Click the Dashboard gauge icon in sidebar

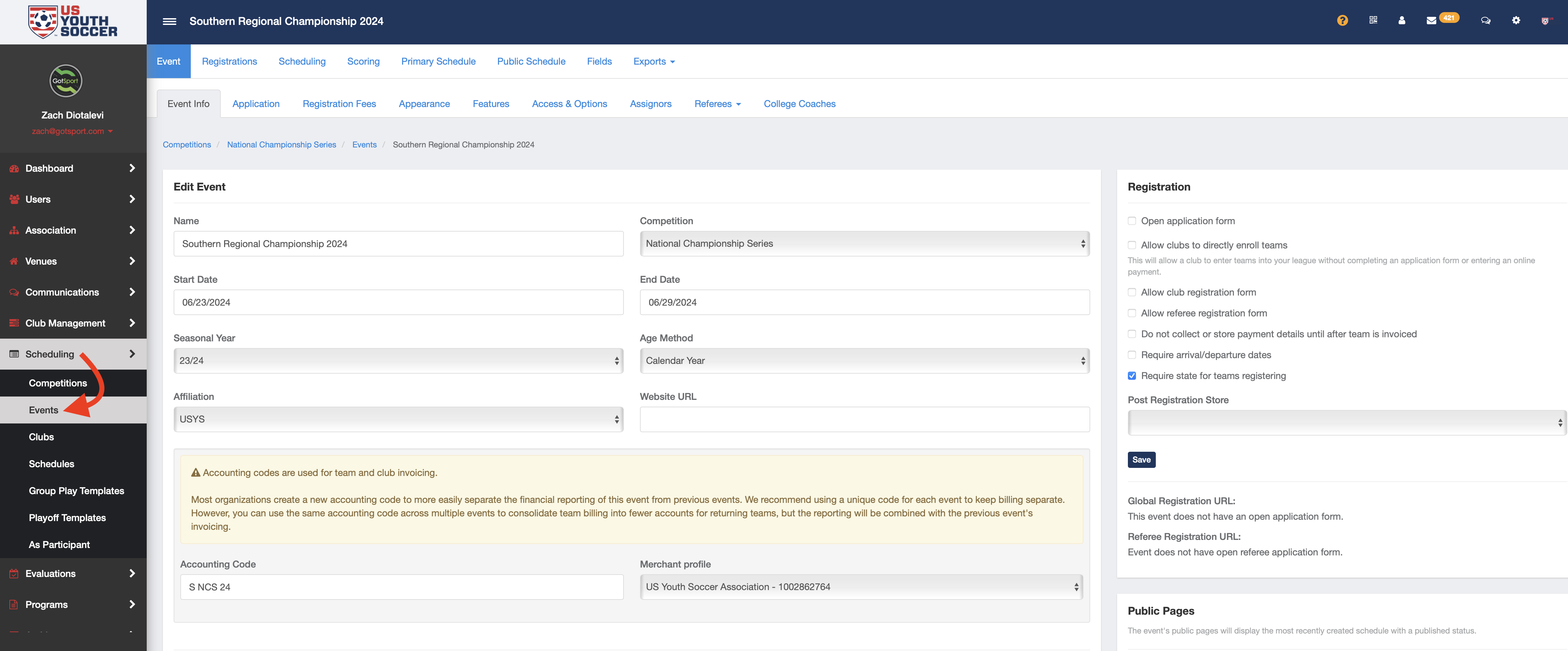click(14, 169)
